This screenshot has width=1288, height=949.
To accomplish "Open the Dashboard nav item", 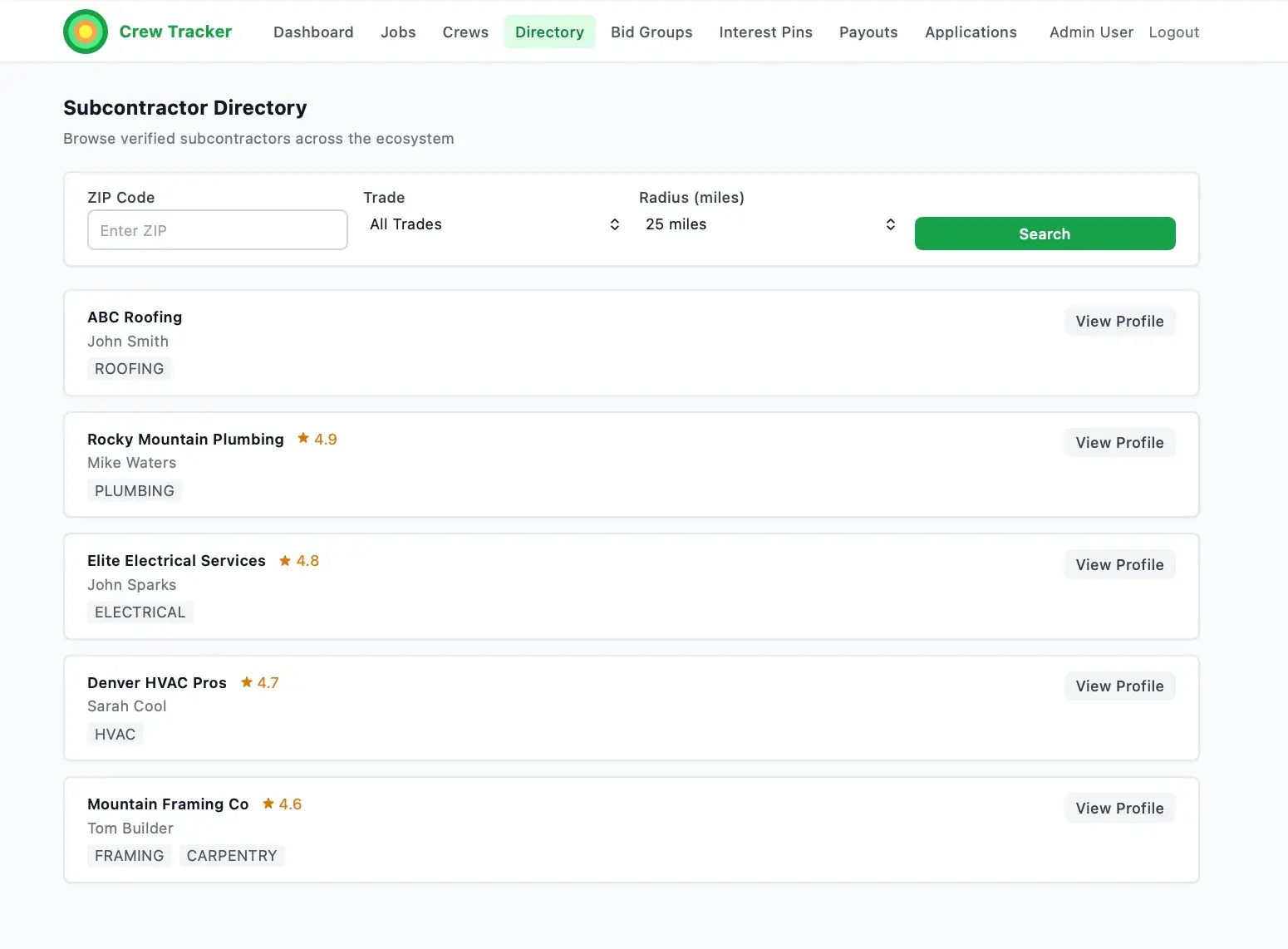I will point(313,32).
